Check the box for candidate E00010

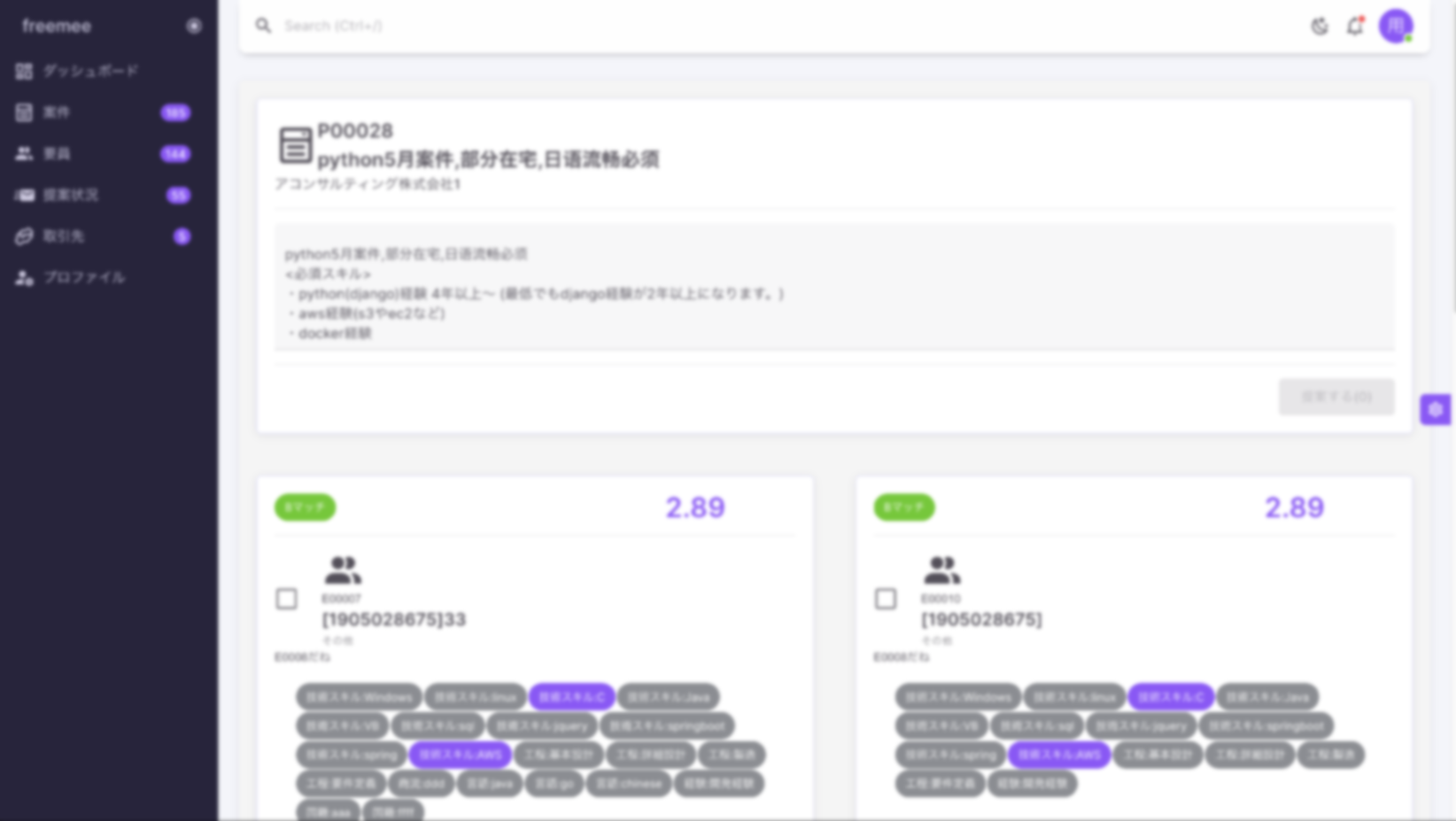point(885,599)
